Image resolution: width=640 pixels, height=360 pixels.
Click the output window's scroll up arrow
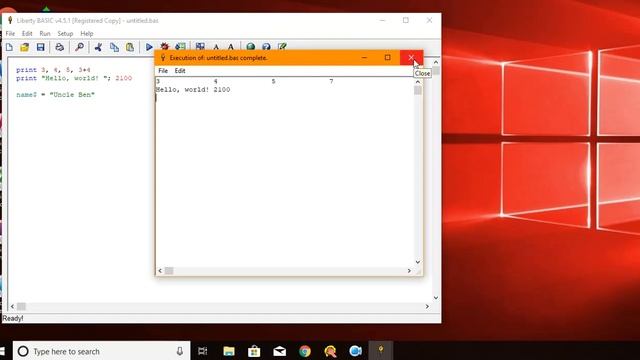coord(418,82)
